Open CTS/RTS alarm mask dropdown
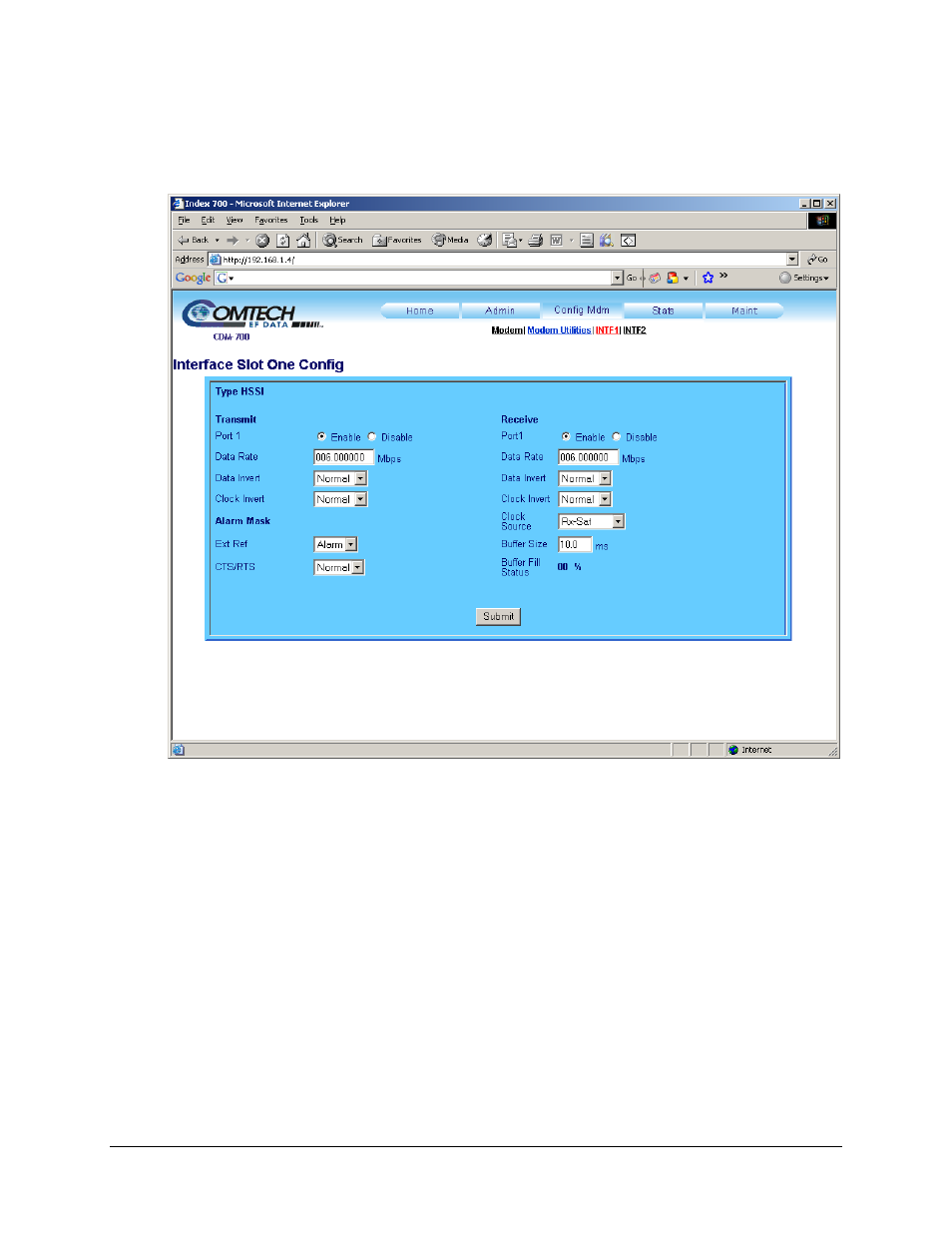 tap(339, 567)
